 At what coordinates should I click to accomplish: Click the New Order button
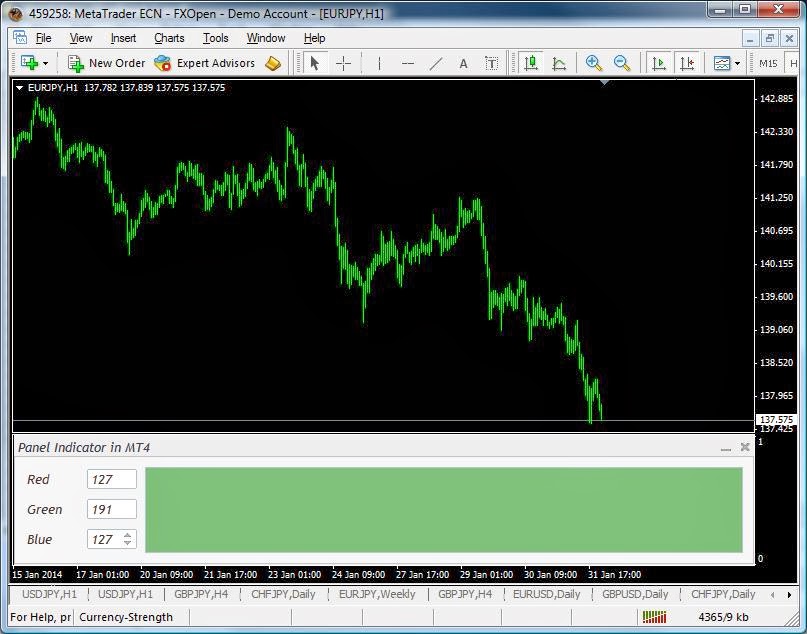(107, 63)
